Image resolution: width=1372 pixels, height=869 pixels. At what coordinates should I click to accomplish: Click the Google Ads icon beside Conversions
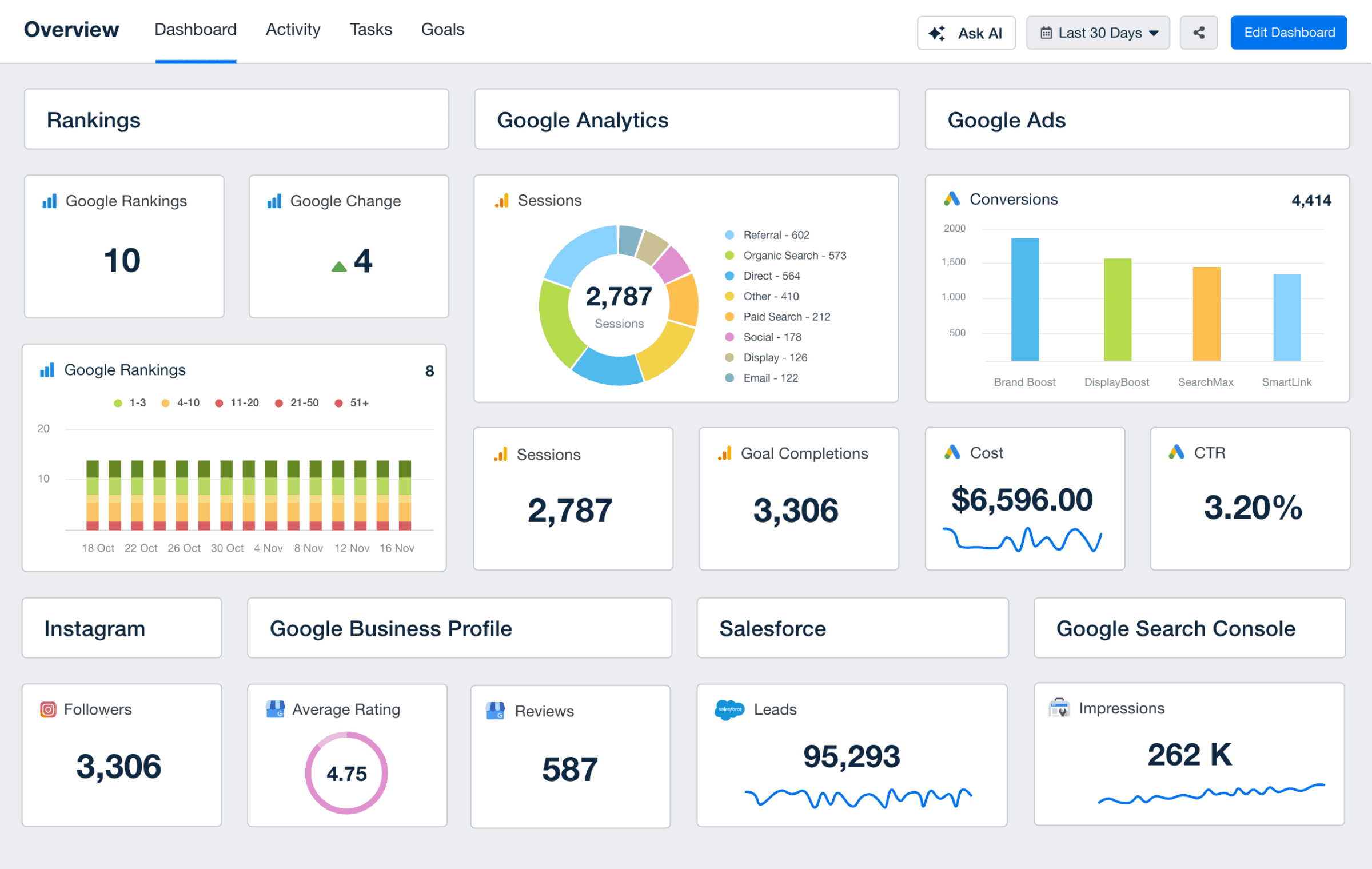(x=952, y=199)
